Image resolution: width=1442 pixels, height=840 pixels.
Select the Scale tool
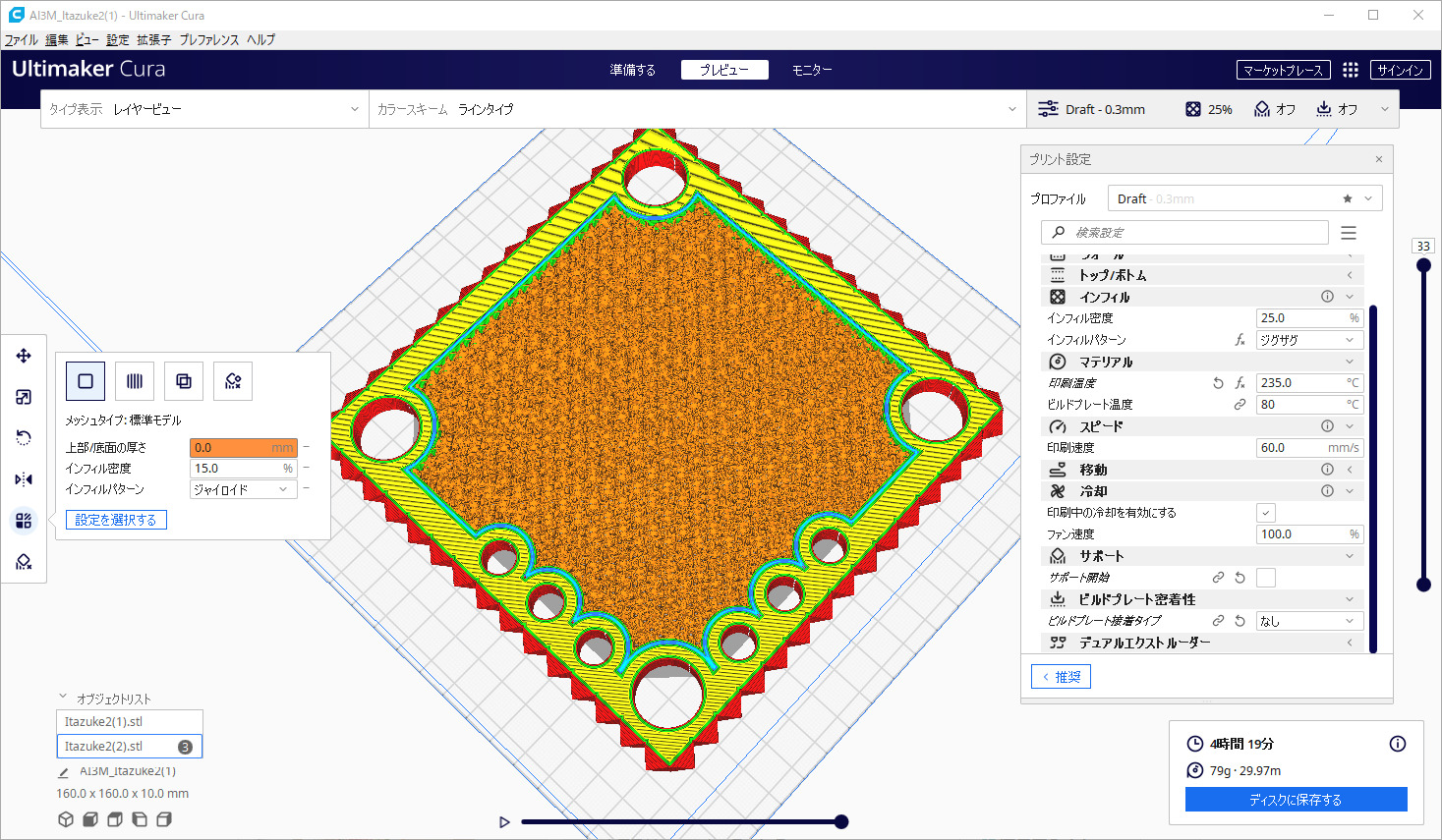24,397
